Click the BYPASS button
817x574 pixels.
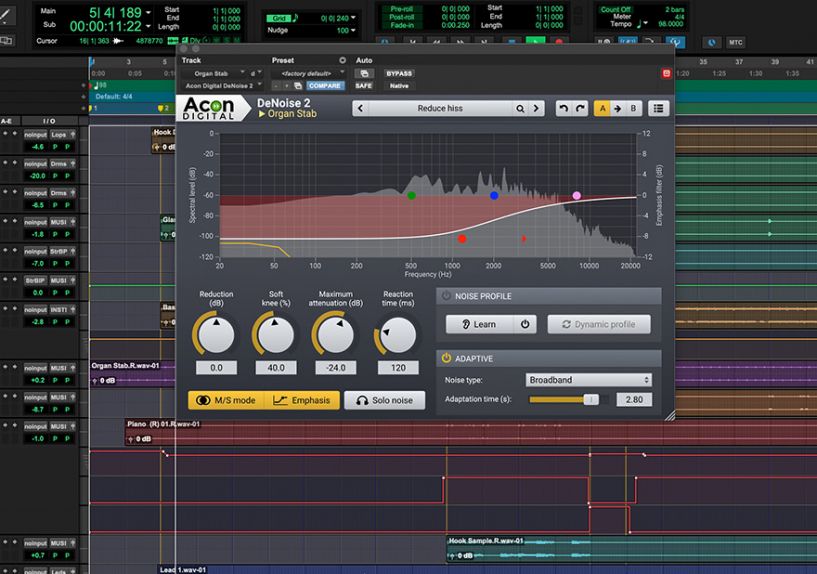pos(399,73)
